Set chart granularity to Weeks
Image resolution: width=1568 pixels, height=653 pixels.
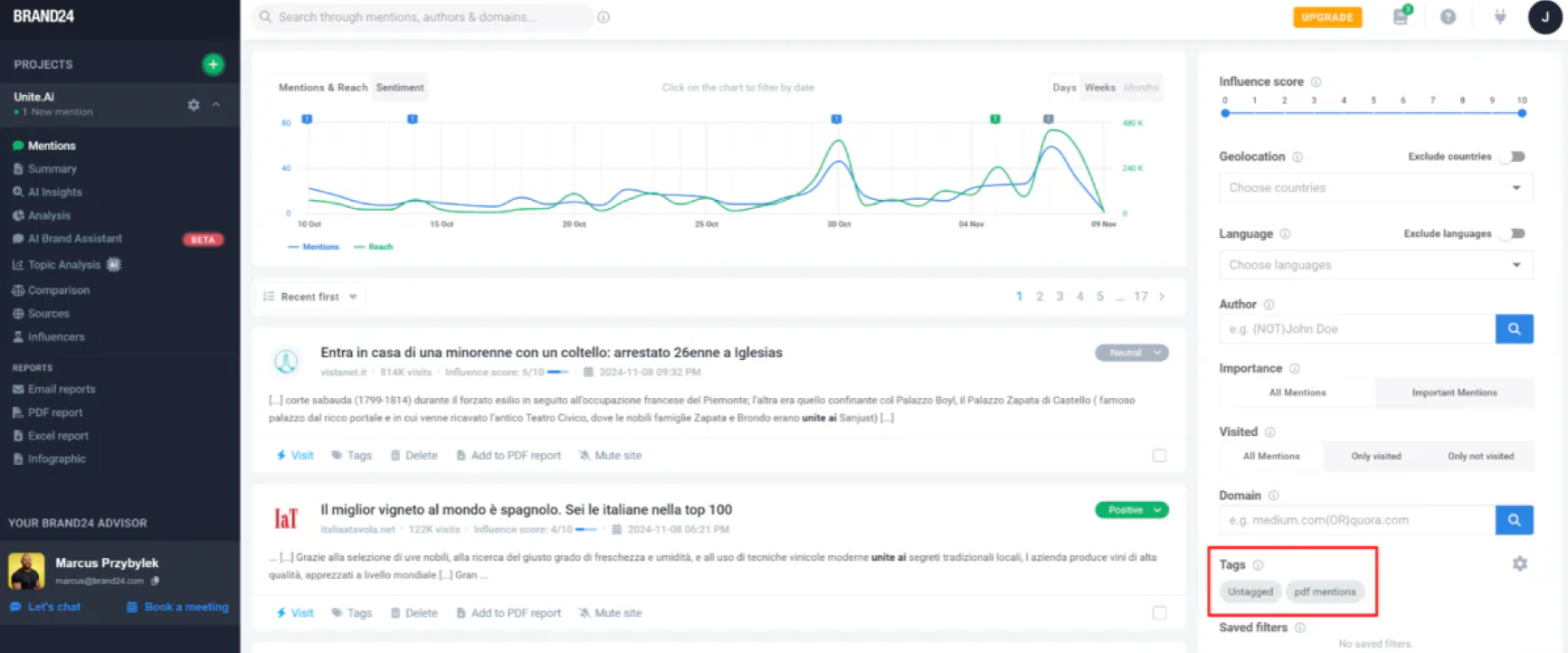(1100, 88)
